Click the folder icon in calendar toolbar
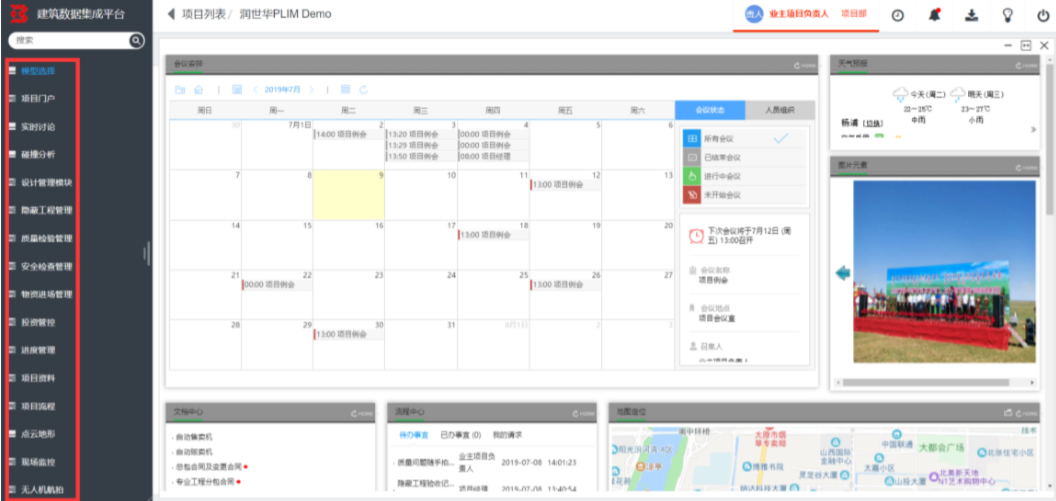The width and height of the screenshot is (1056, 501). 180,90
